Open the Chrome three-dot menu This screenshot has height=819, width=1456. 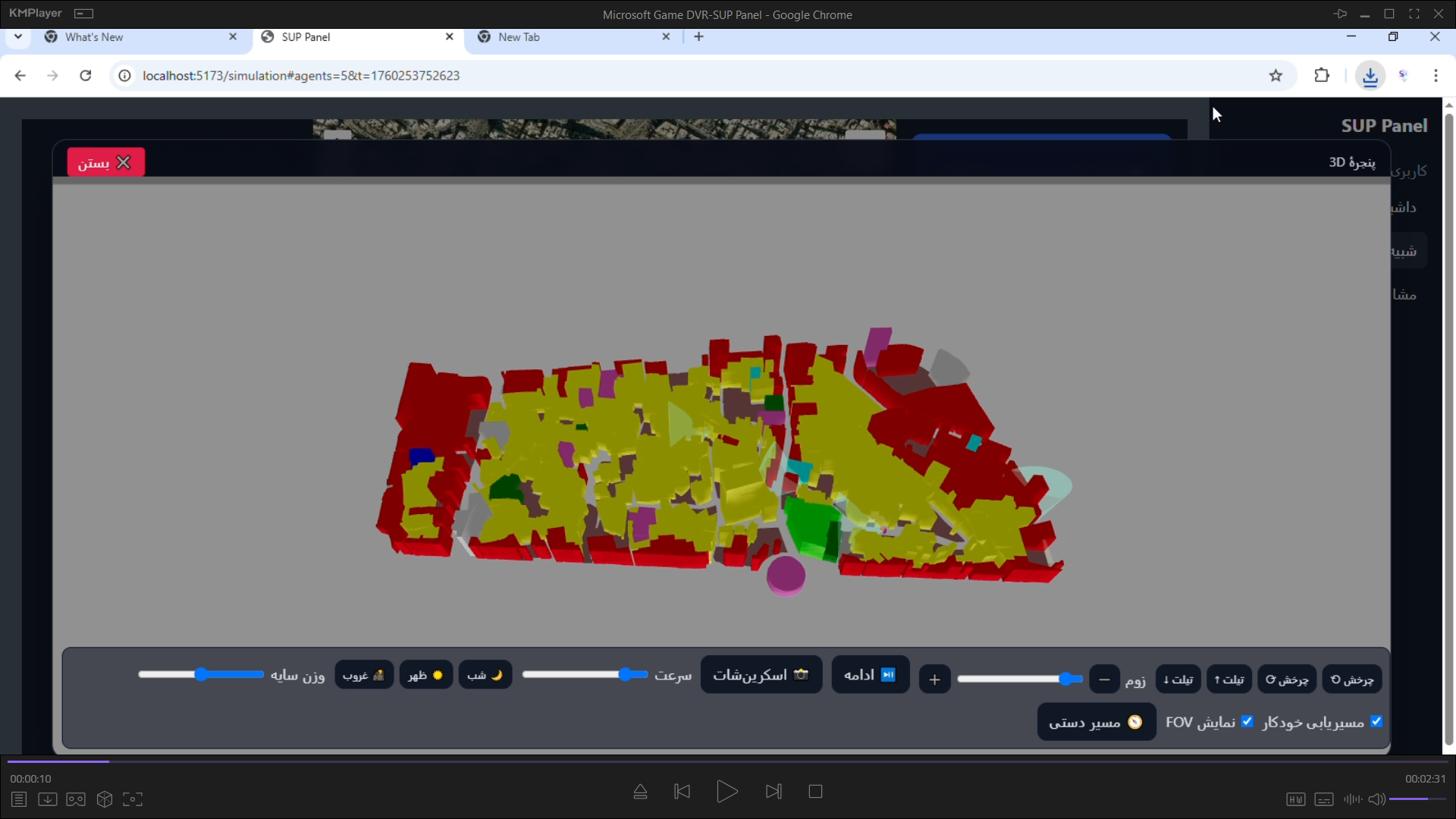pos(1436,75)
